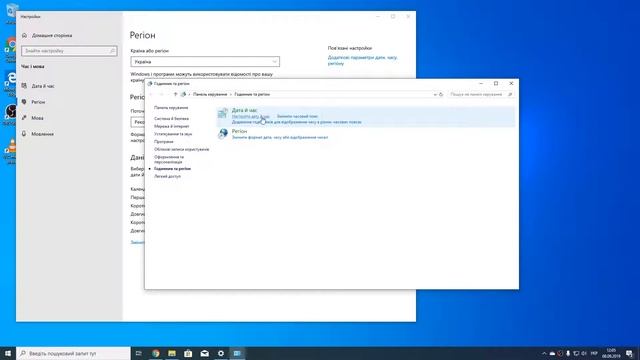Open Панель керування home in the sidebar
Viewport: 640px width, 360px height.
[171, 108]
